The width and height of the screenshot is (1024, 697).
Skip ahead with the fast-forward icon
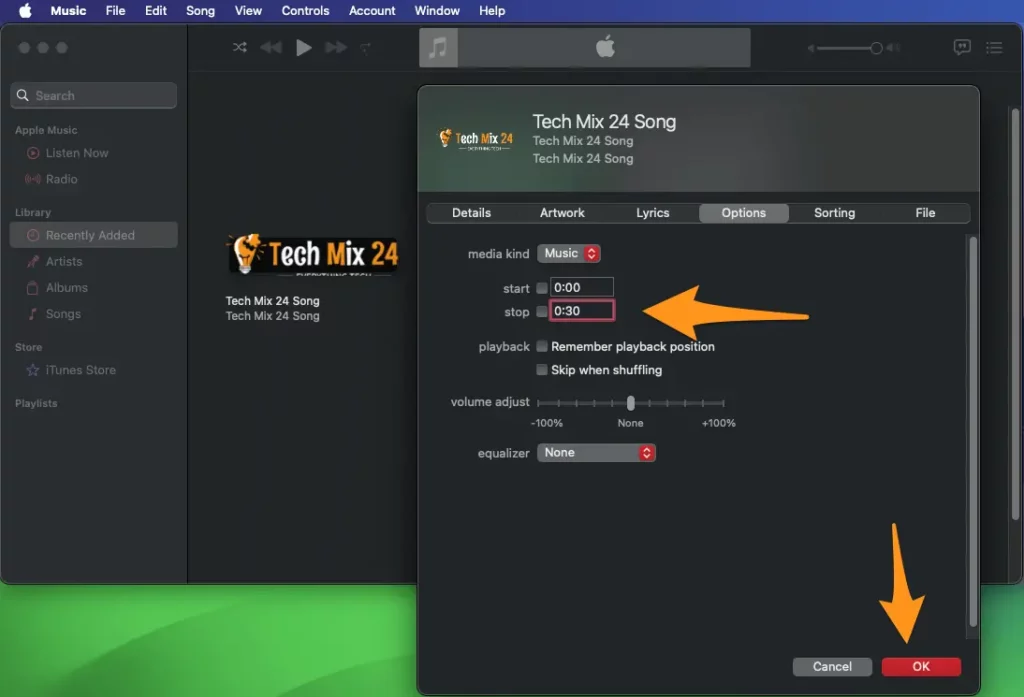336,47
